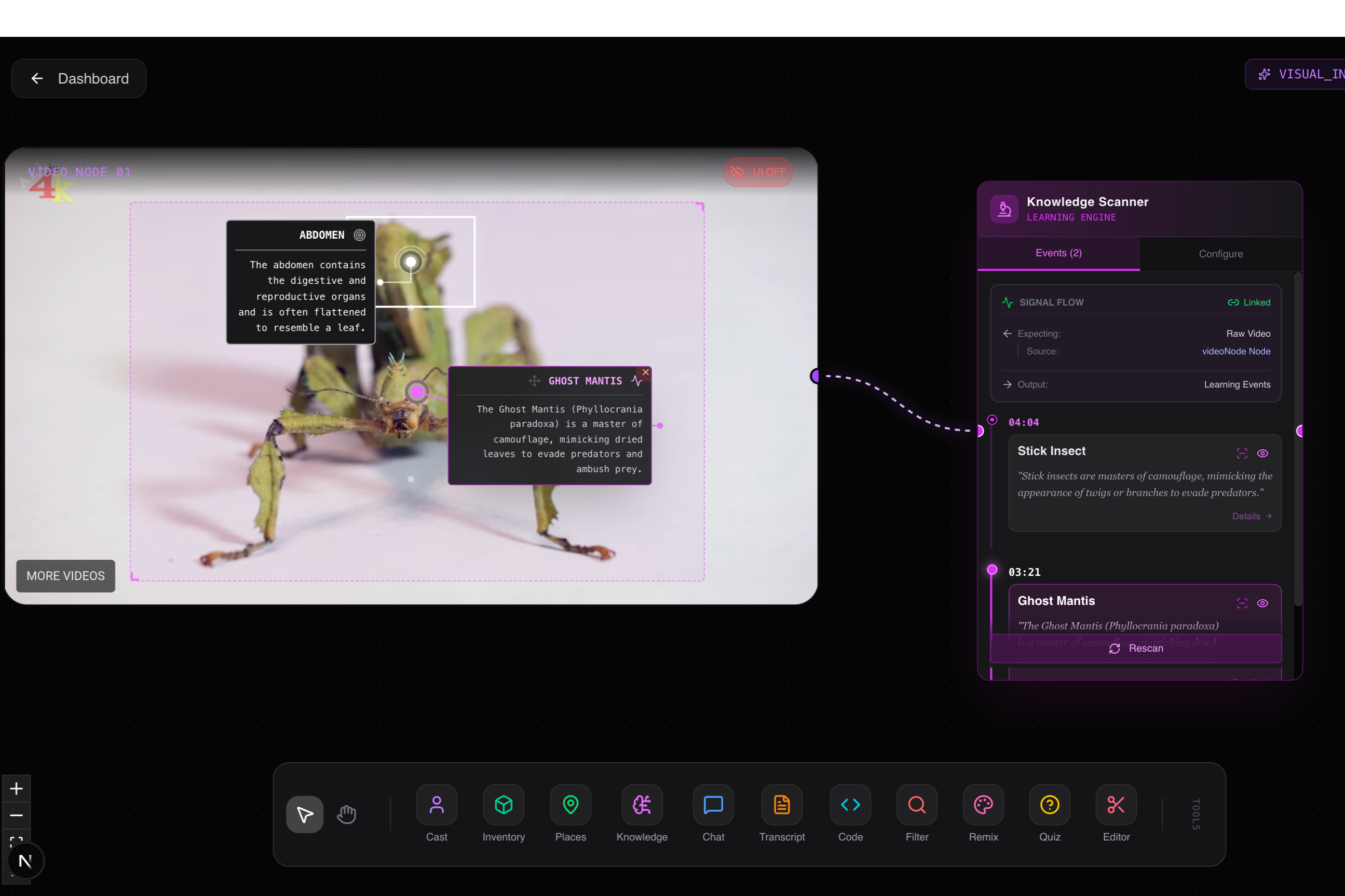Select the Remix palette icon
The height and width of the screenshot is (896, 1345).
point(983,805)
